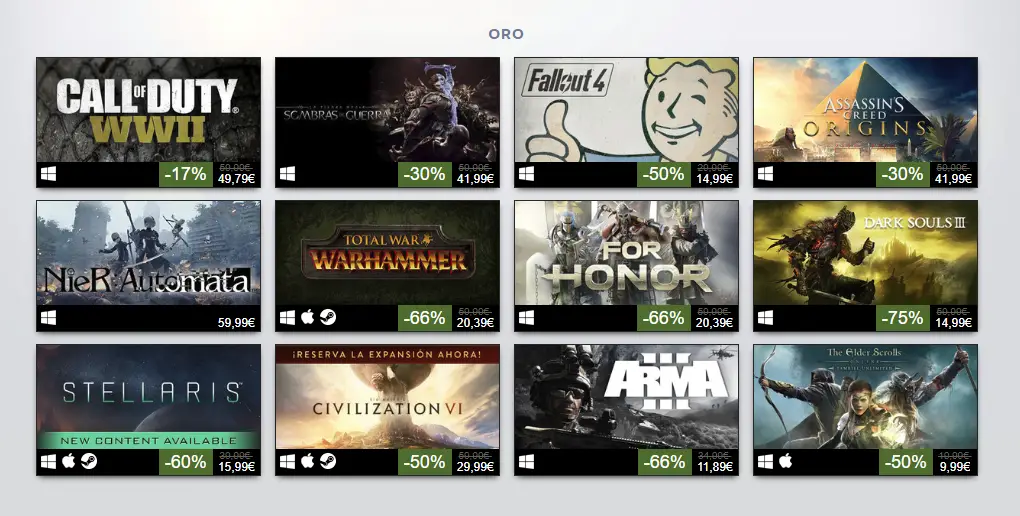Click the Apple icon on the Total War Warhammer tile
Image resolution: width=1020 pixels, height=516 pixels.
pos(308,318)
